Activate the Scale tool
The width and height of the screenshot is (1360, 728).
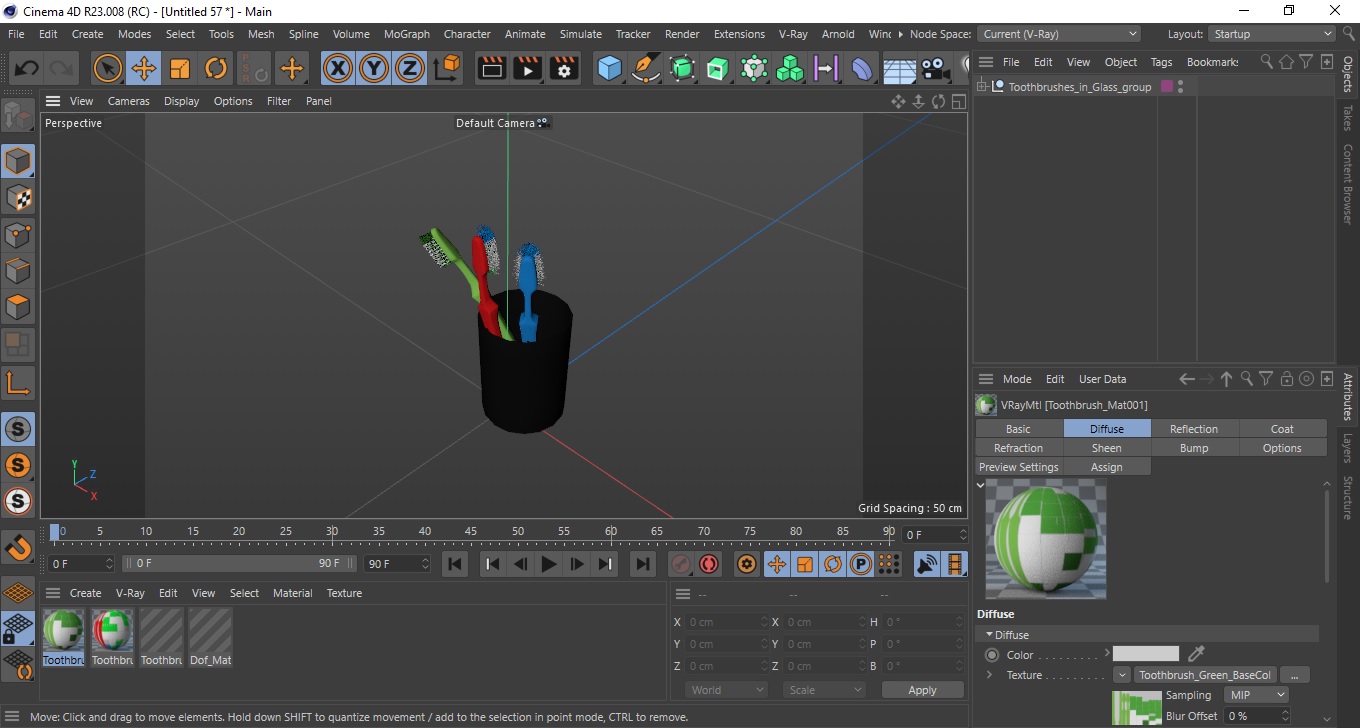(180, 69)
